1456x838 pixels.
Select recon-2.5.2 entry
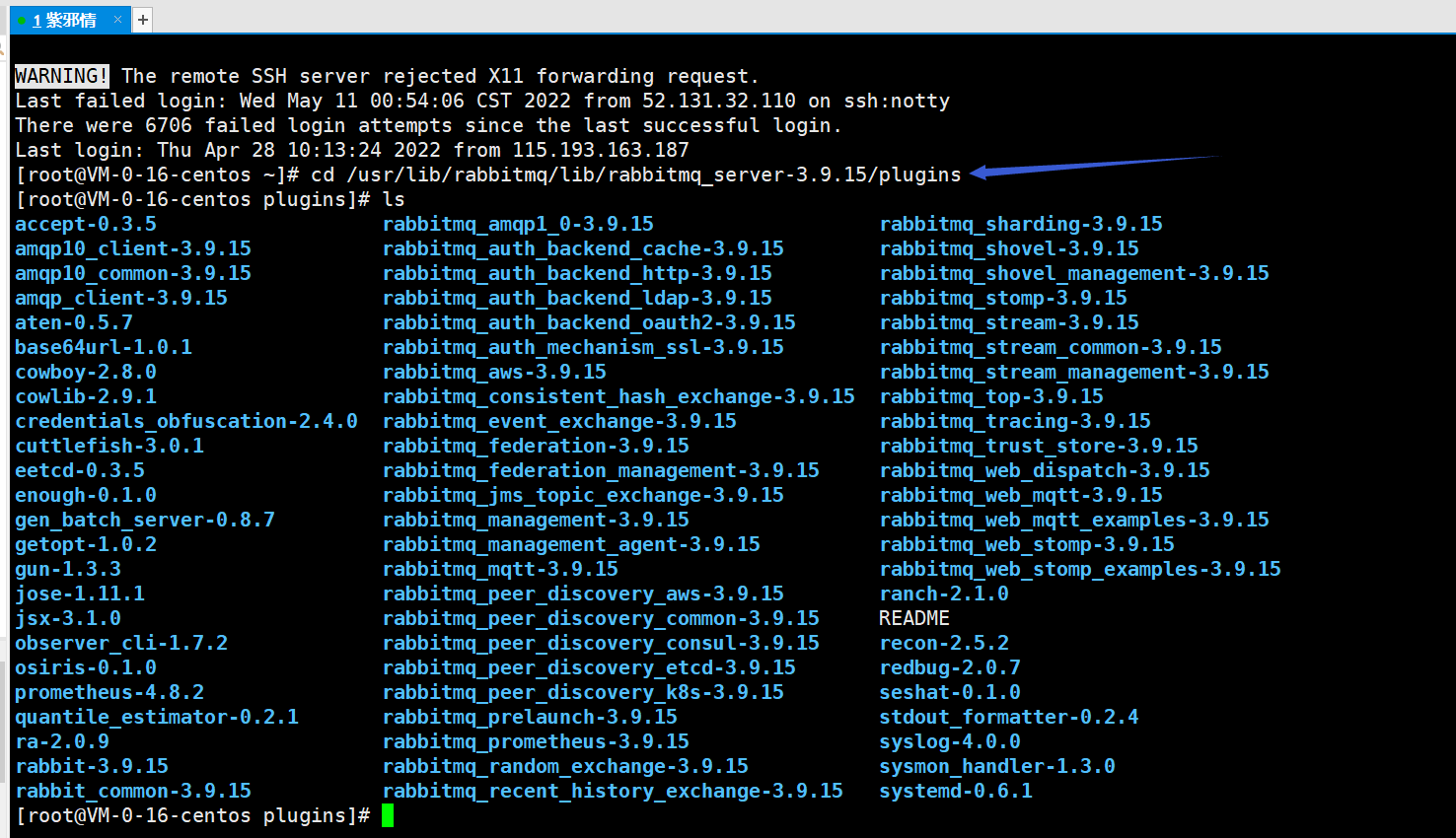pyautogui.click(x=944, y=643)
